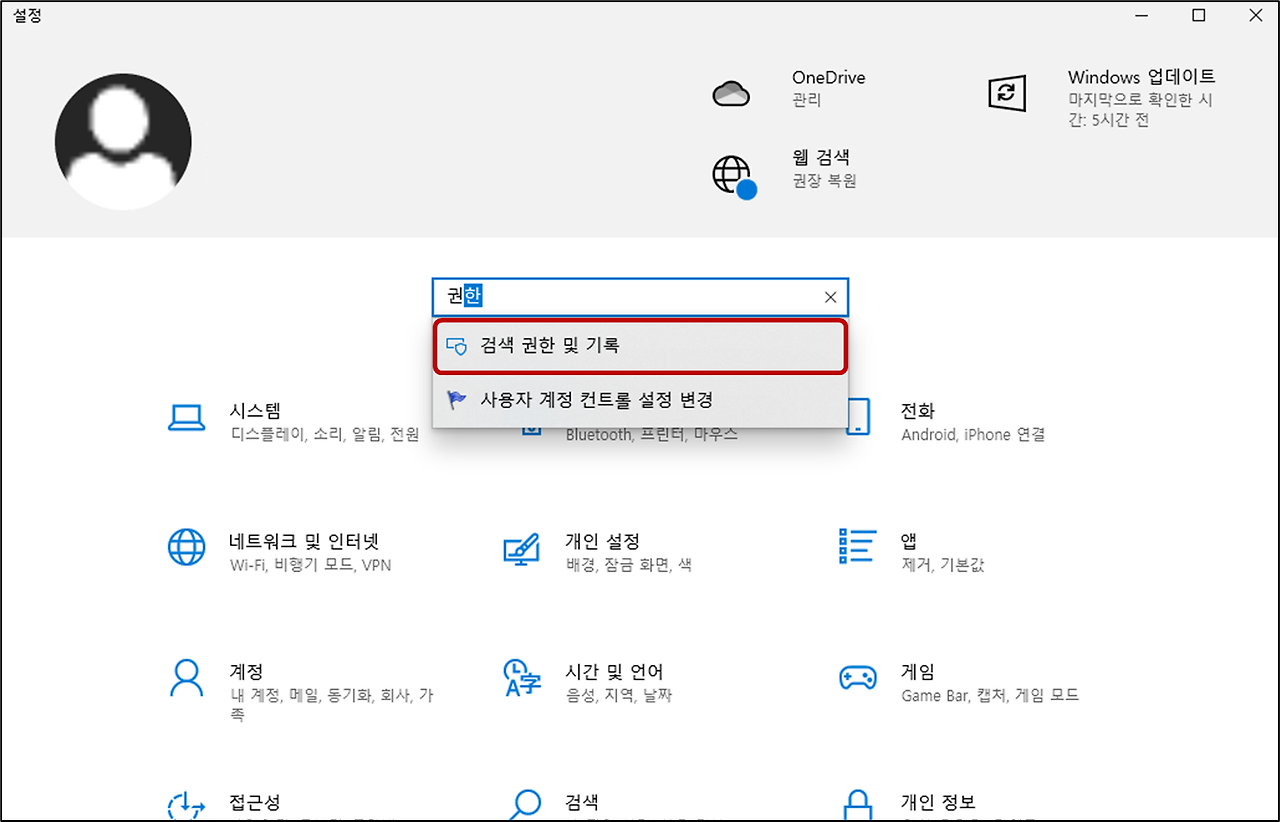Image resolution: width=1280 pixels, height=822 pixels.
Task: Open the 게임 controller icon
Action: (857, 678)
